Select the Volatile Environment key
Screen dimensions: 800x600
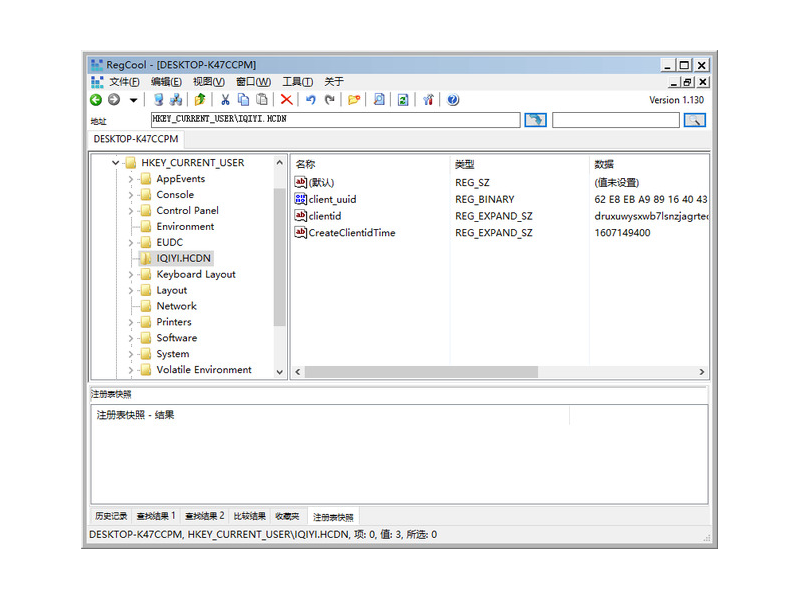point(204,370)
